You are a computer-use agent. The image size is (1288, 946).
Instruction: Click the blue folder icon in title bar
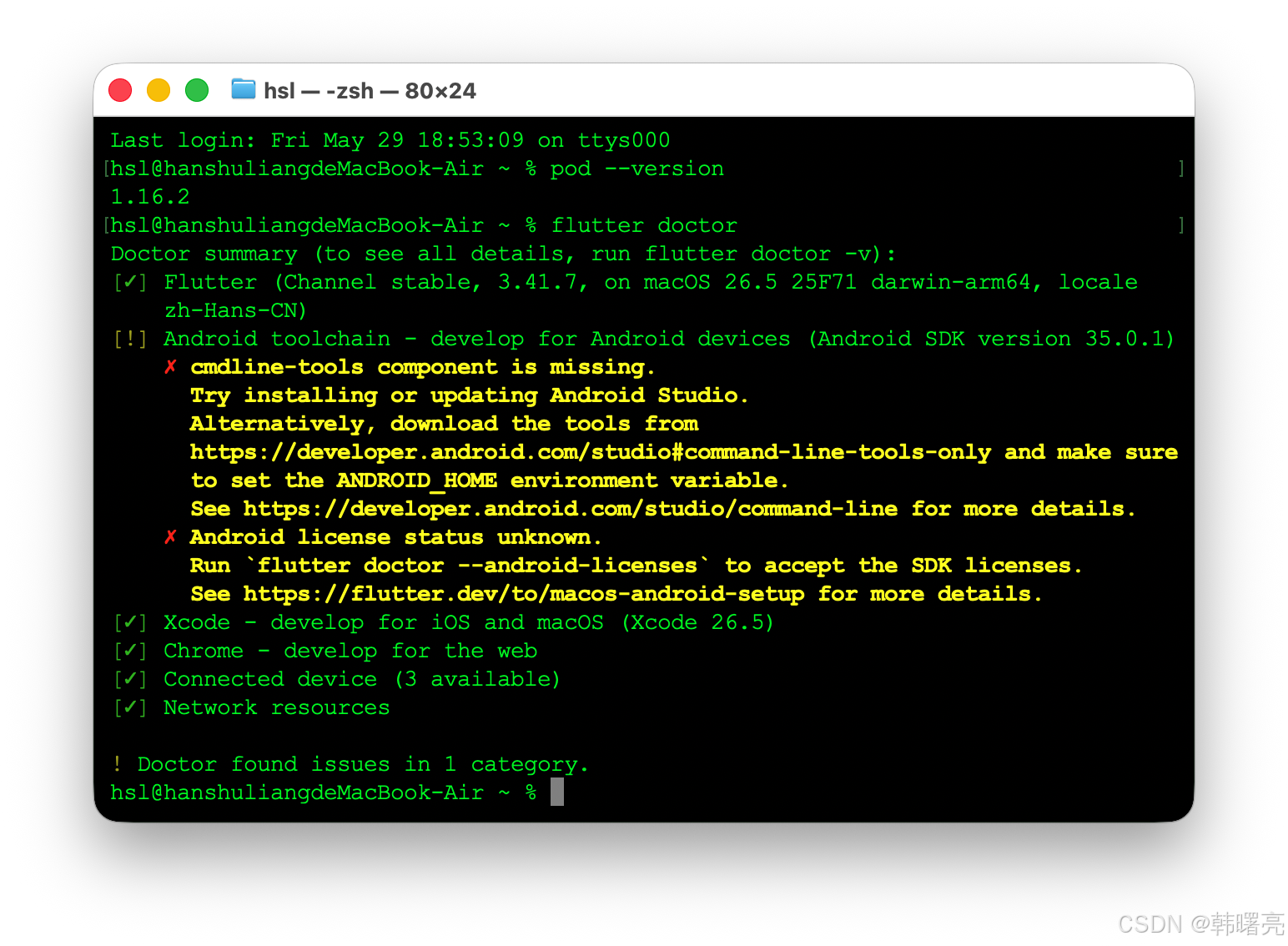pyautogui.click(x=243, y=89)
